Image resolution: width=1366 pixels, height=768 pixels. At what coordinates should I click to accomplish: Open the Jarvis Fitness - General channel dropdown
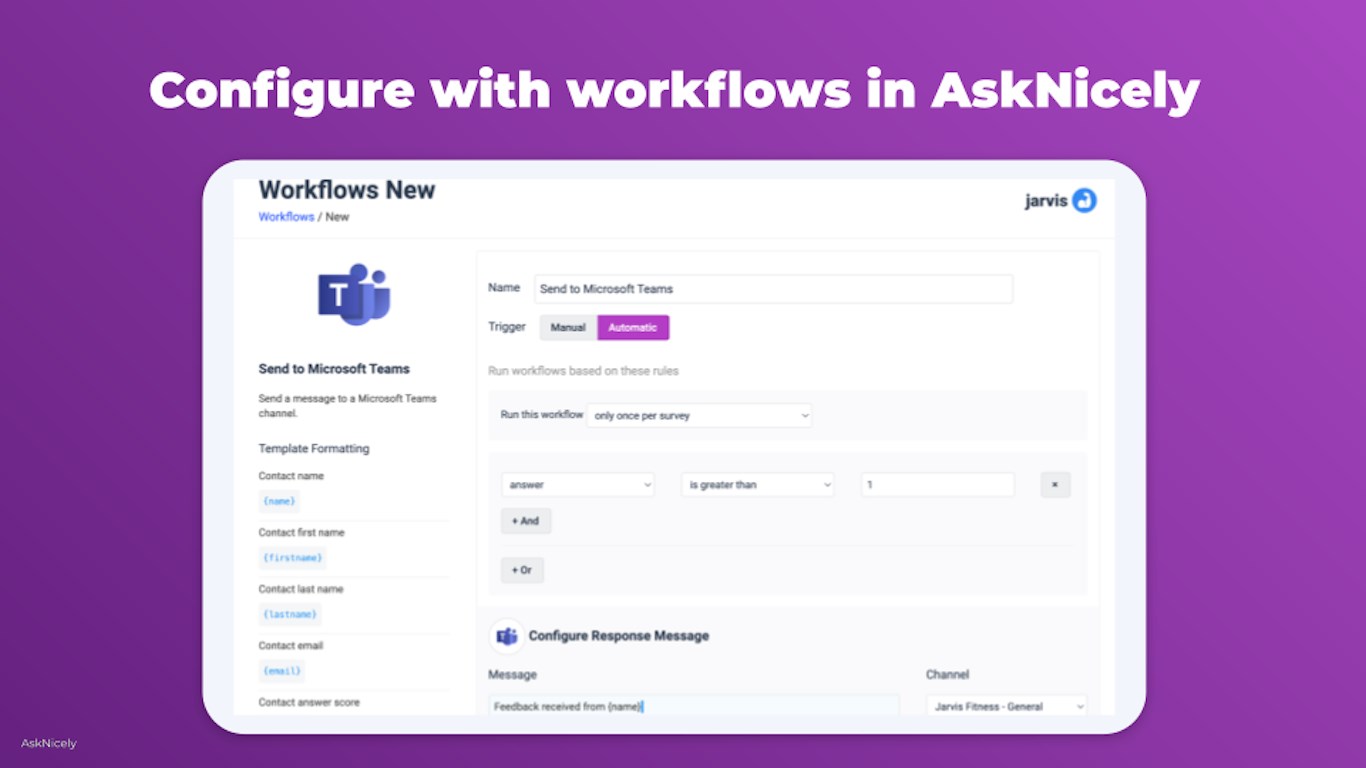coord(1006,706)
